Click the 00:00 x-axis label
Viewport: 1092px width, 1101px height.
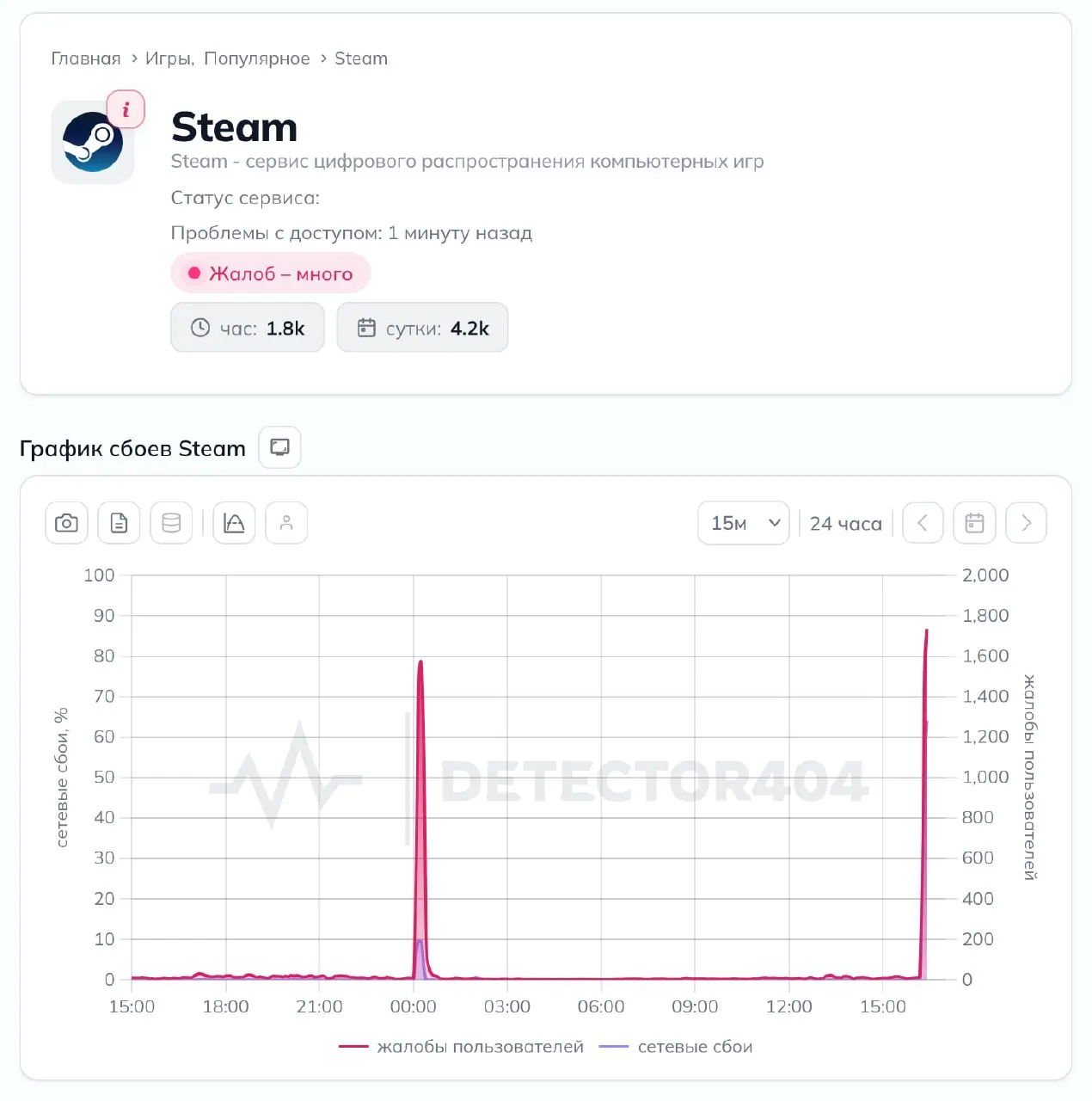(414, 1006)
